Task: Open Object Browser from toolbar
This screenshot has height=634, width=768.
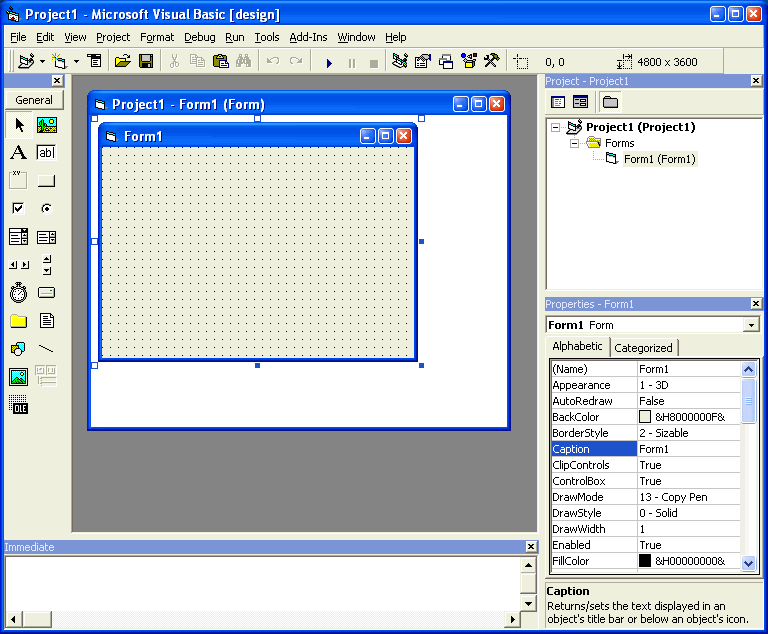Action: pyautogui.click(x=469, y=61)
